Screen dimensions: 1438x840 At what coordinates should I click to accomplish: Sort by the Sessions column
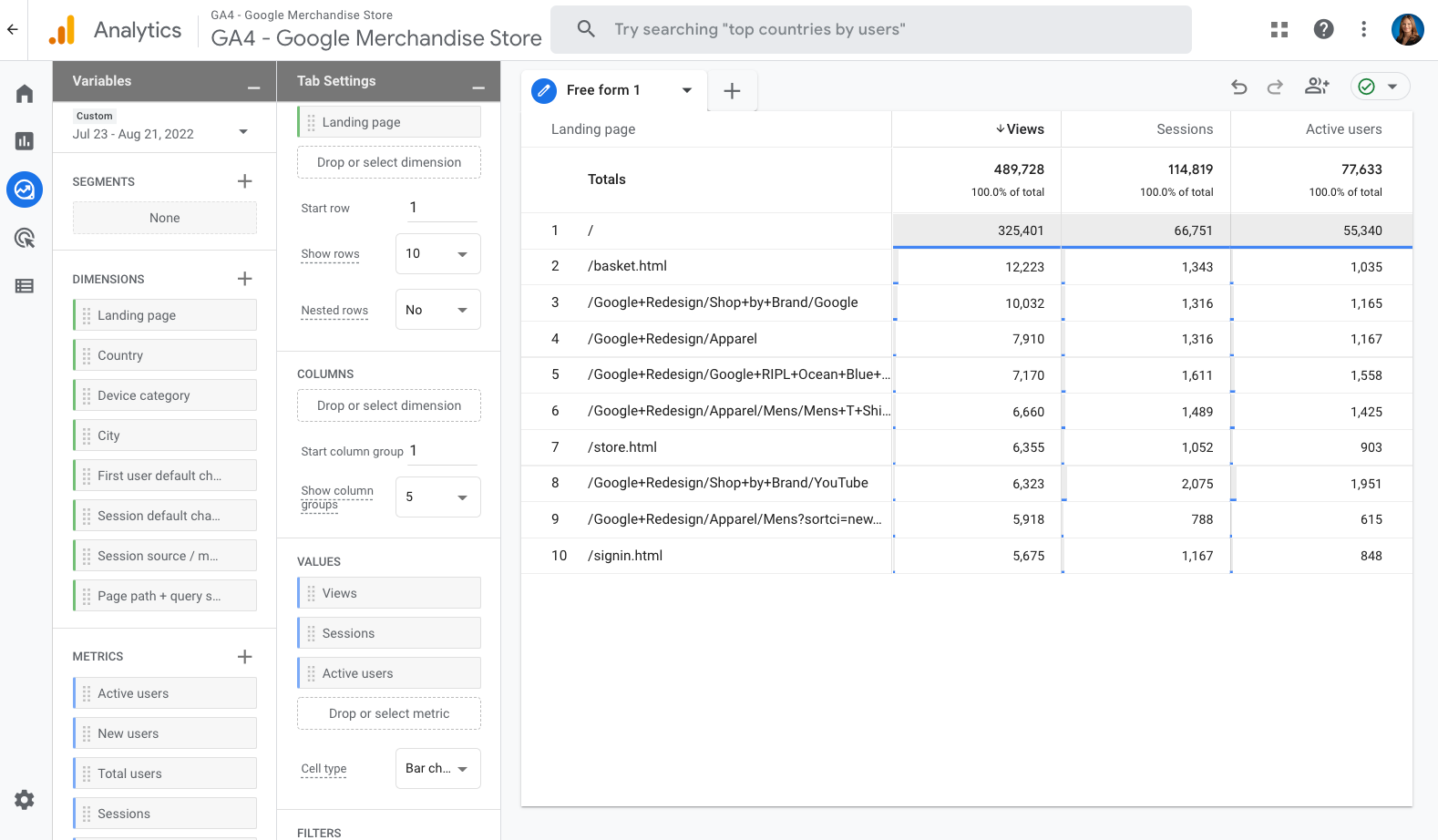click(x=1185, y=129)
